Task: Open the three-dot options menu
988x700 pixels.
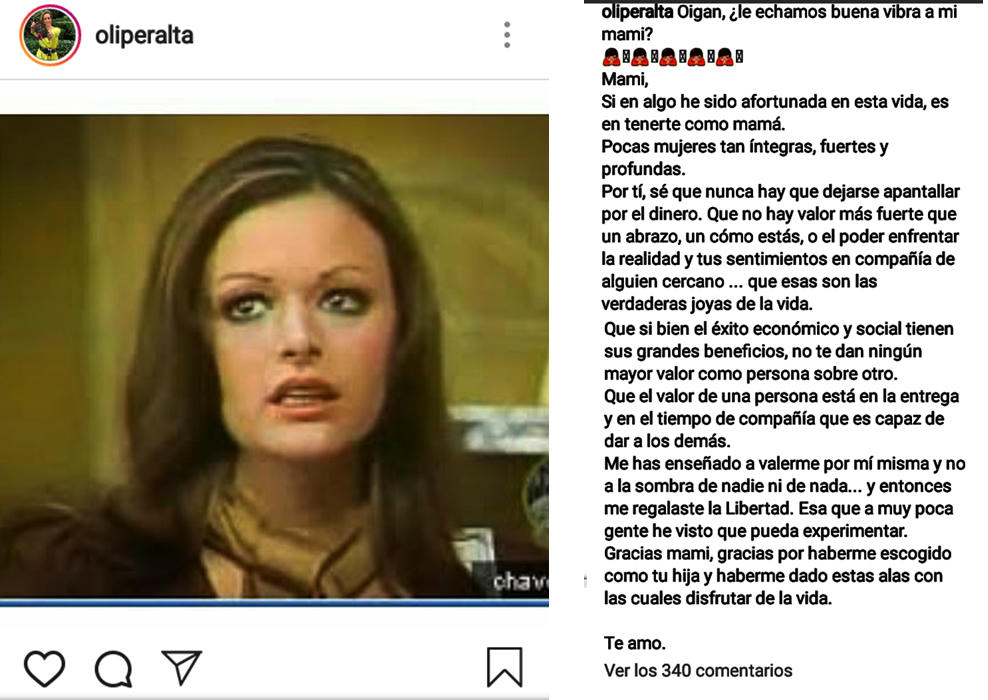Action: [507, 35]
